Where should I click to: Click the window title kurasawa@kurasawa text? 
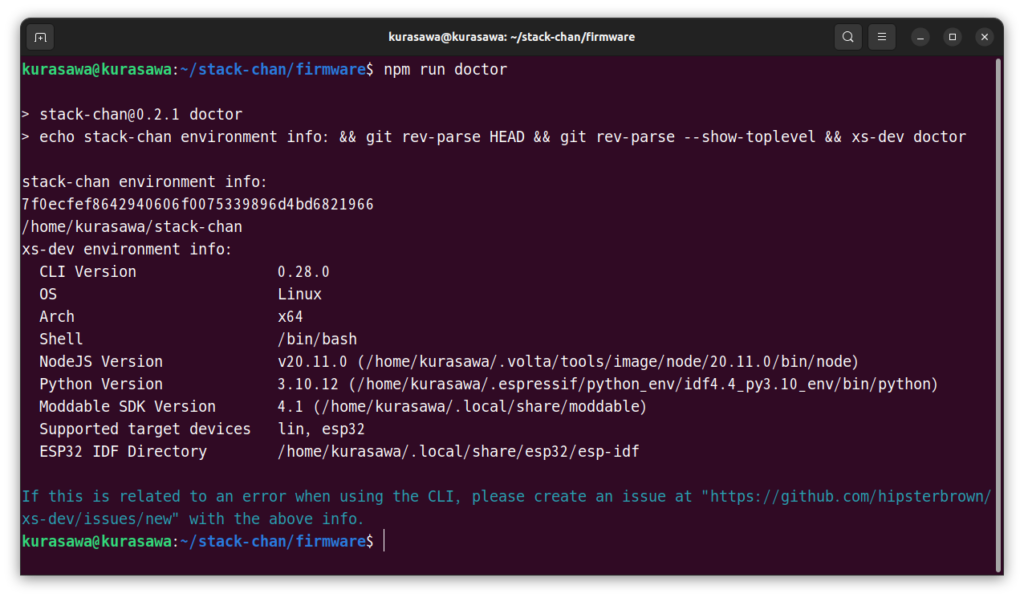point(511,37)
